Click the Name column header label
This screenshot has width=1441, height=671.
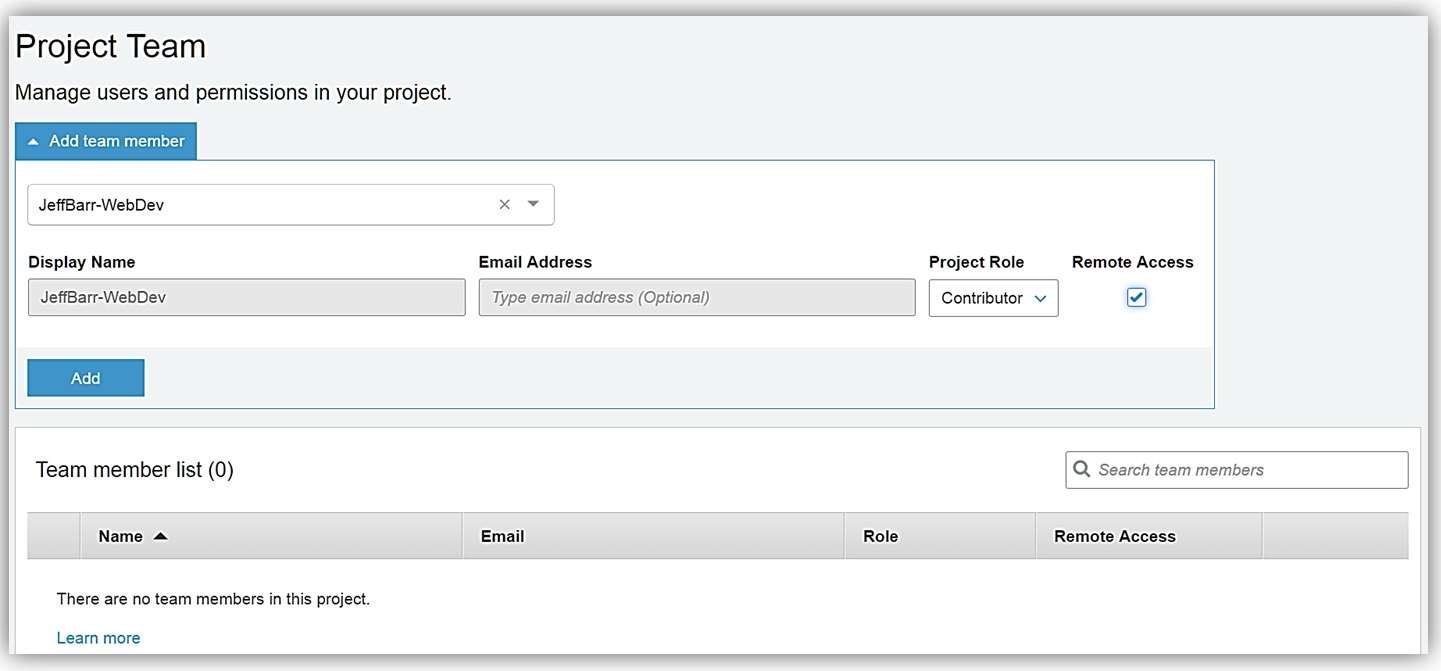coord(120,536)
